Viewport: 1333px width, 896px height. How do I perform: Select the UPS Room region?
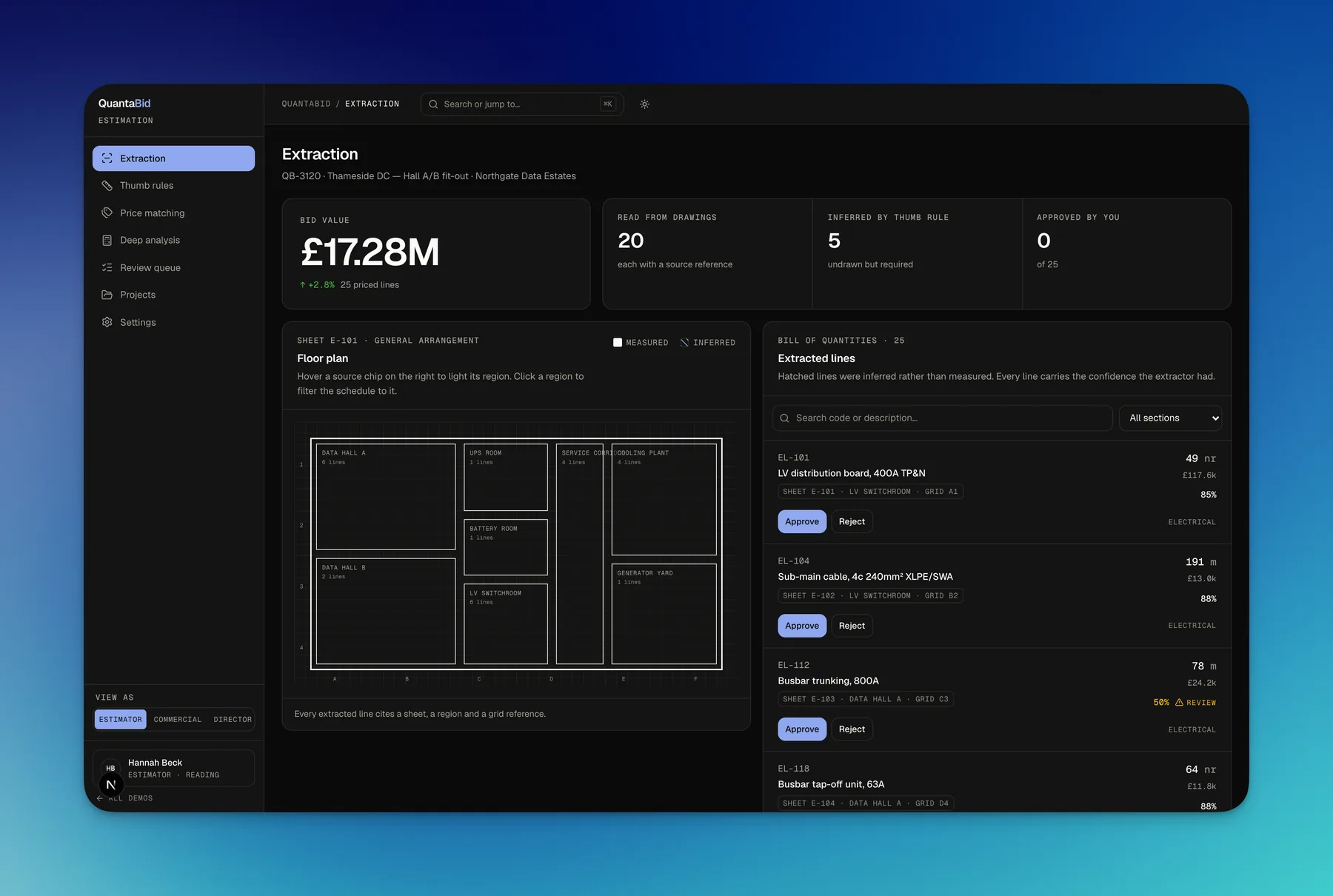(506, 478)
